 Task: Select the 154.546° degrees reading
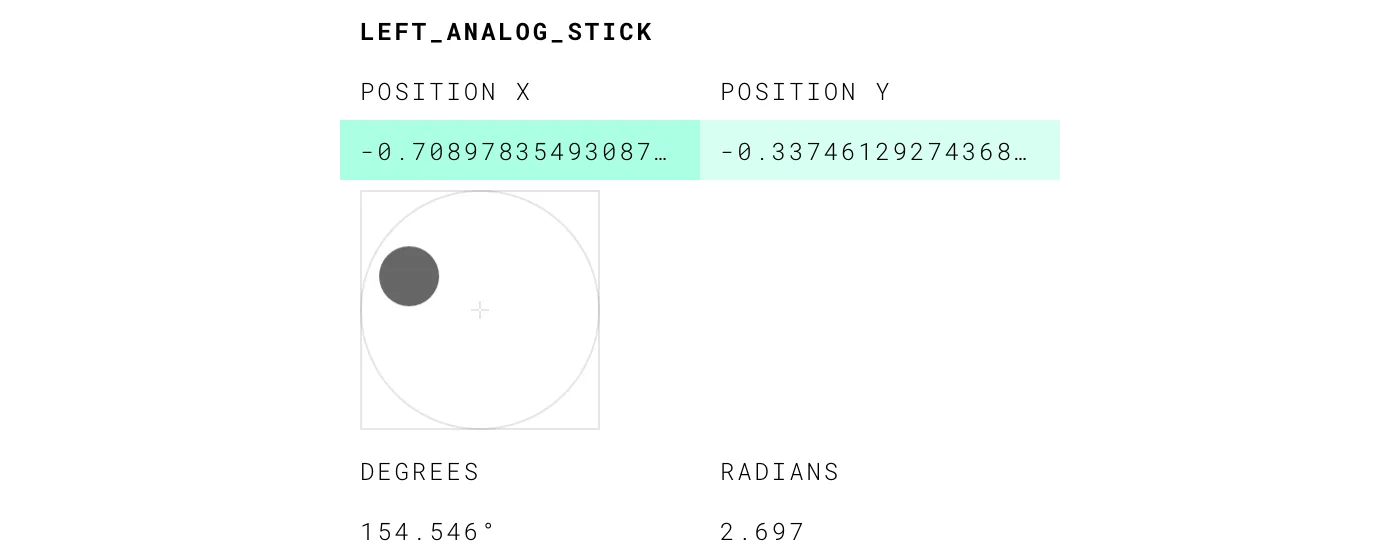coord(428,532)
